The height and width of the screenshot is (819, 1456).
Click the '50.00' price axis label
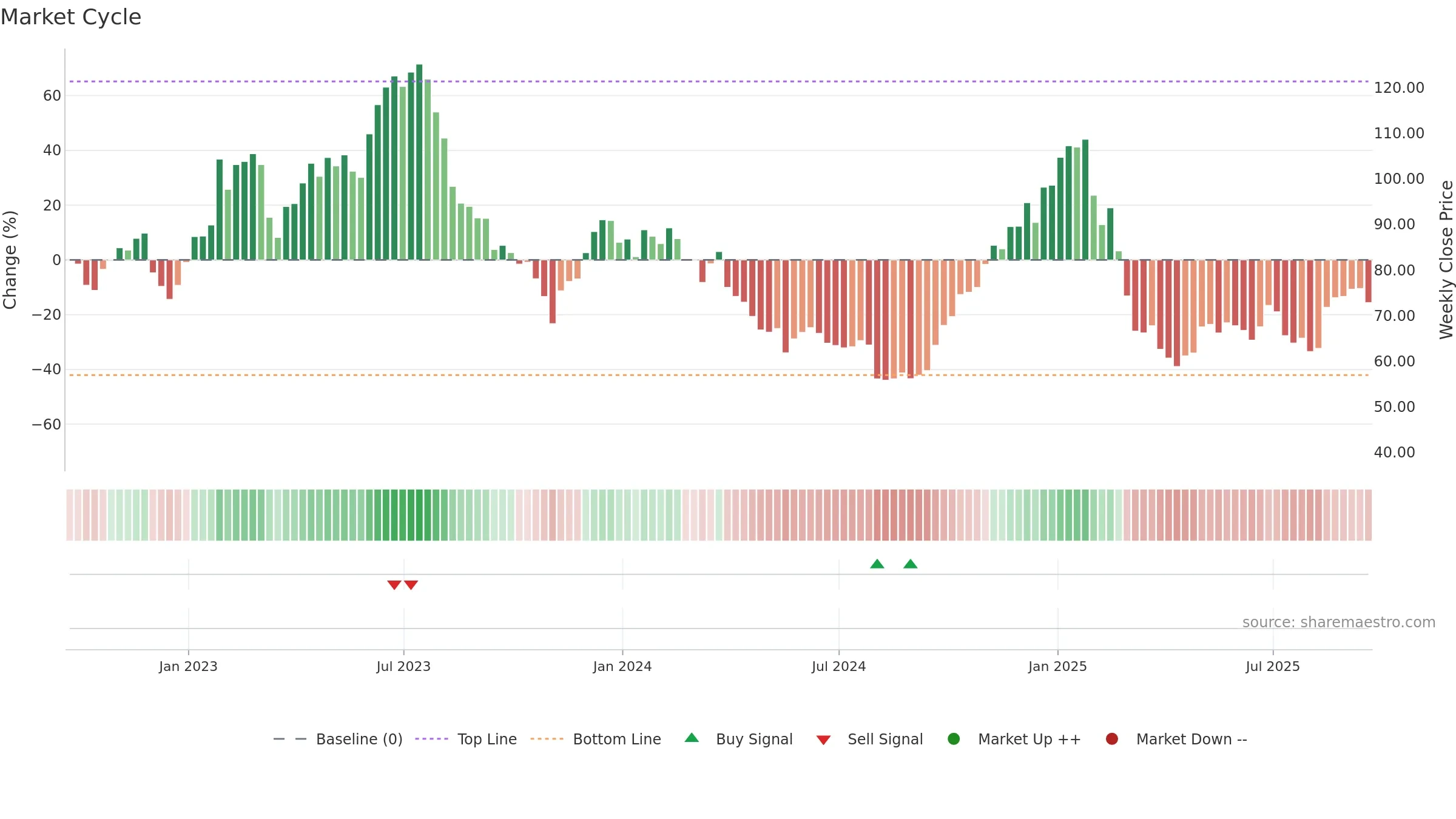pyautogui.click(x=1395, y=406)
